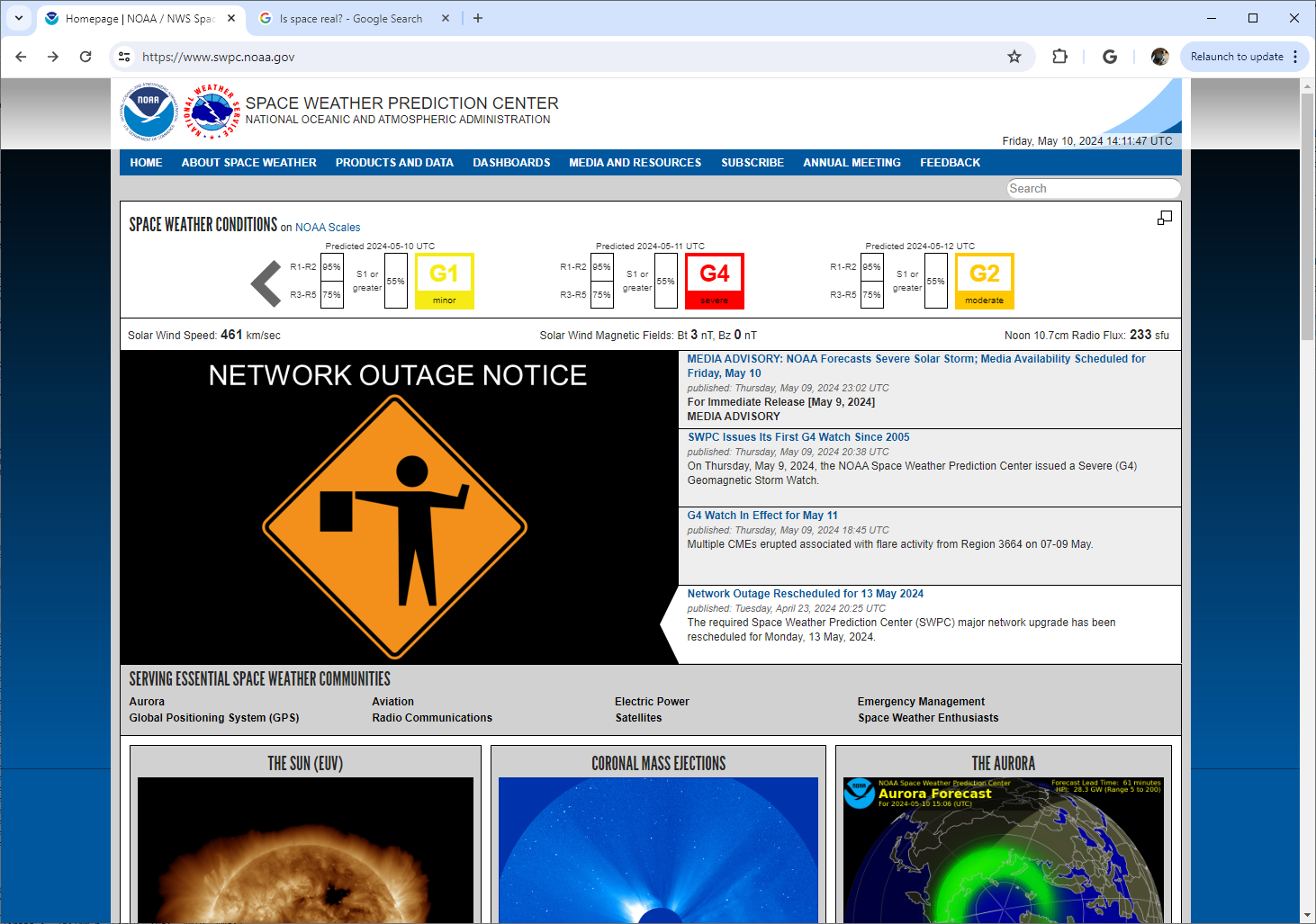Reload the page
The image size is (1316, 924).
click(x=86, y=57)
